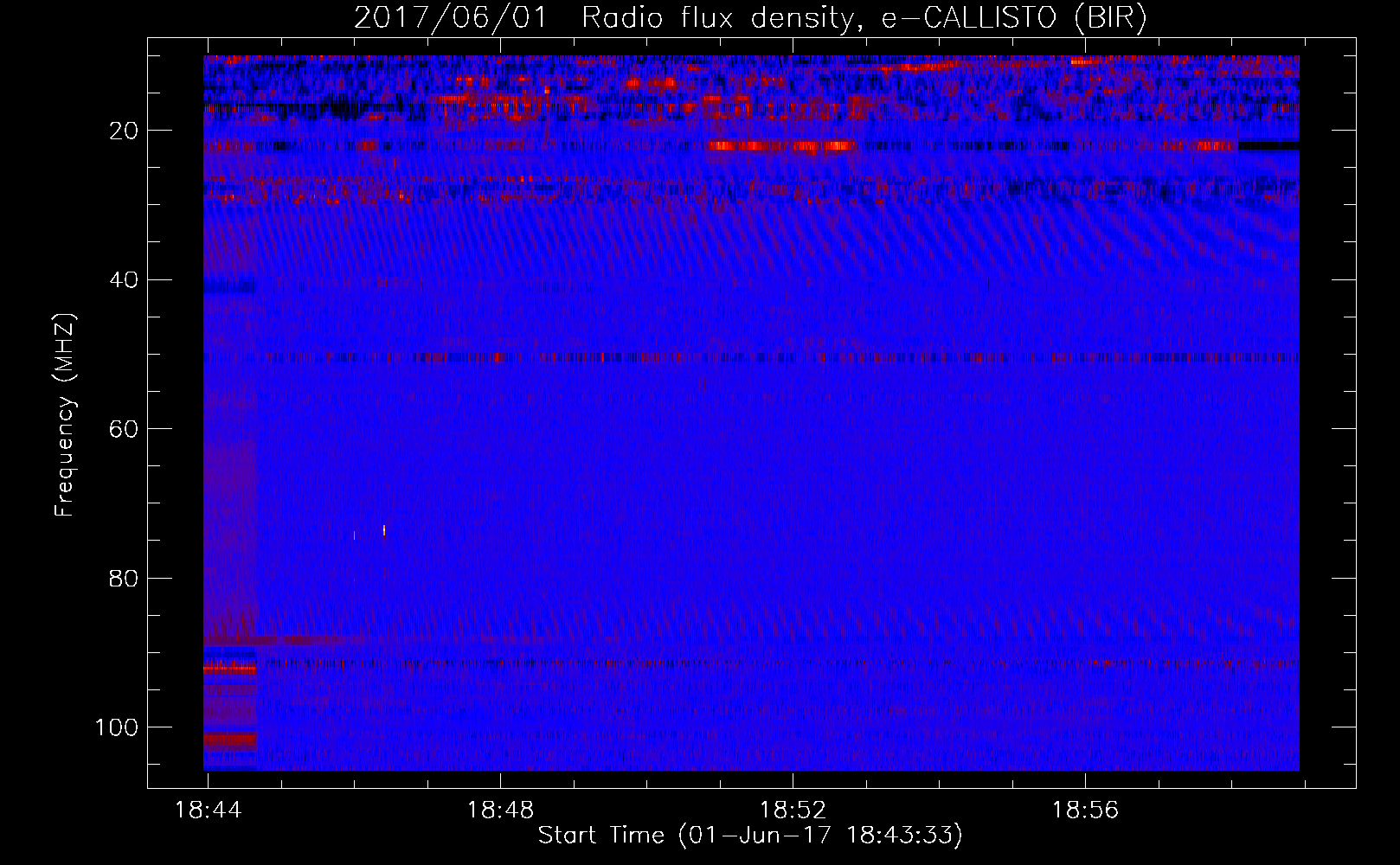Click the 100 frequency tick label

117,727
